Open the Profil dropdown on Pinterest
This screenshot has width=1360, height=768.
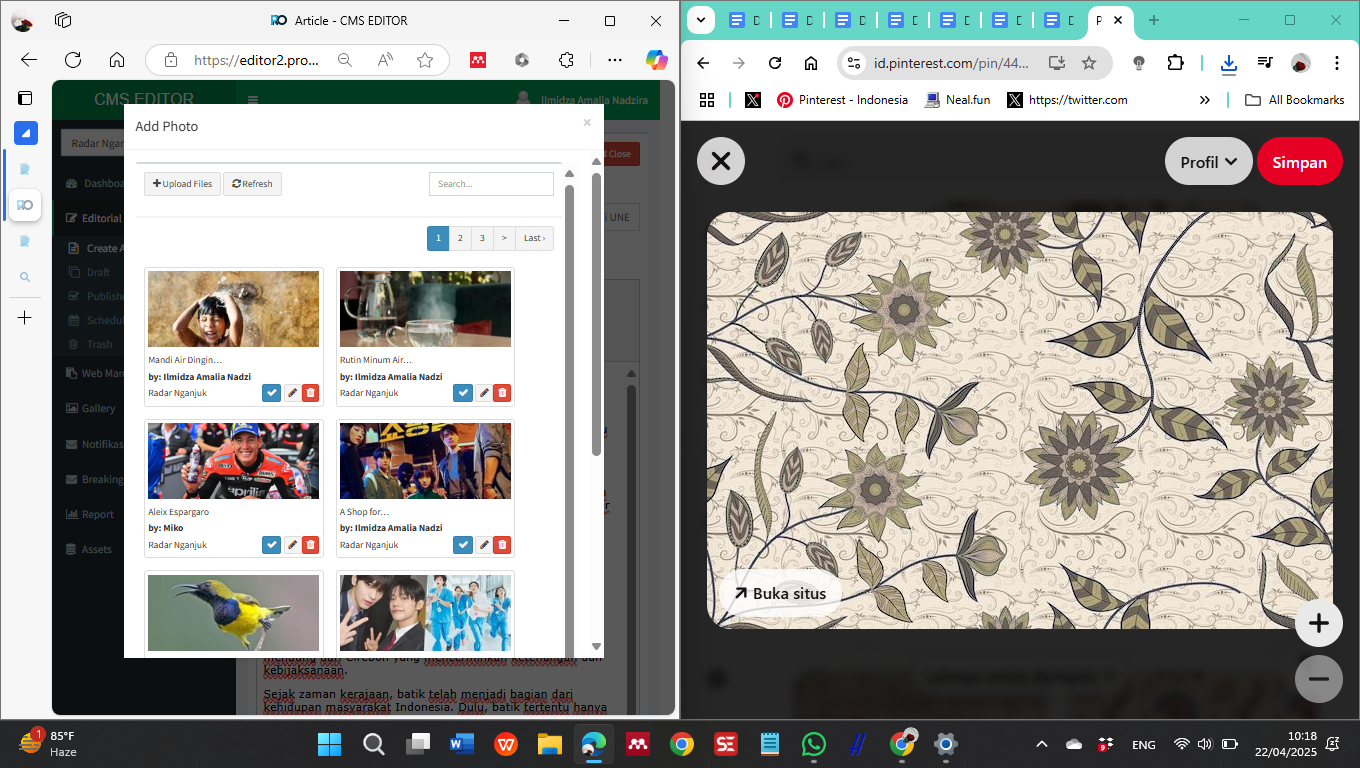tap(1208, 162)
